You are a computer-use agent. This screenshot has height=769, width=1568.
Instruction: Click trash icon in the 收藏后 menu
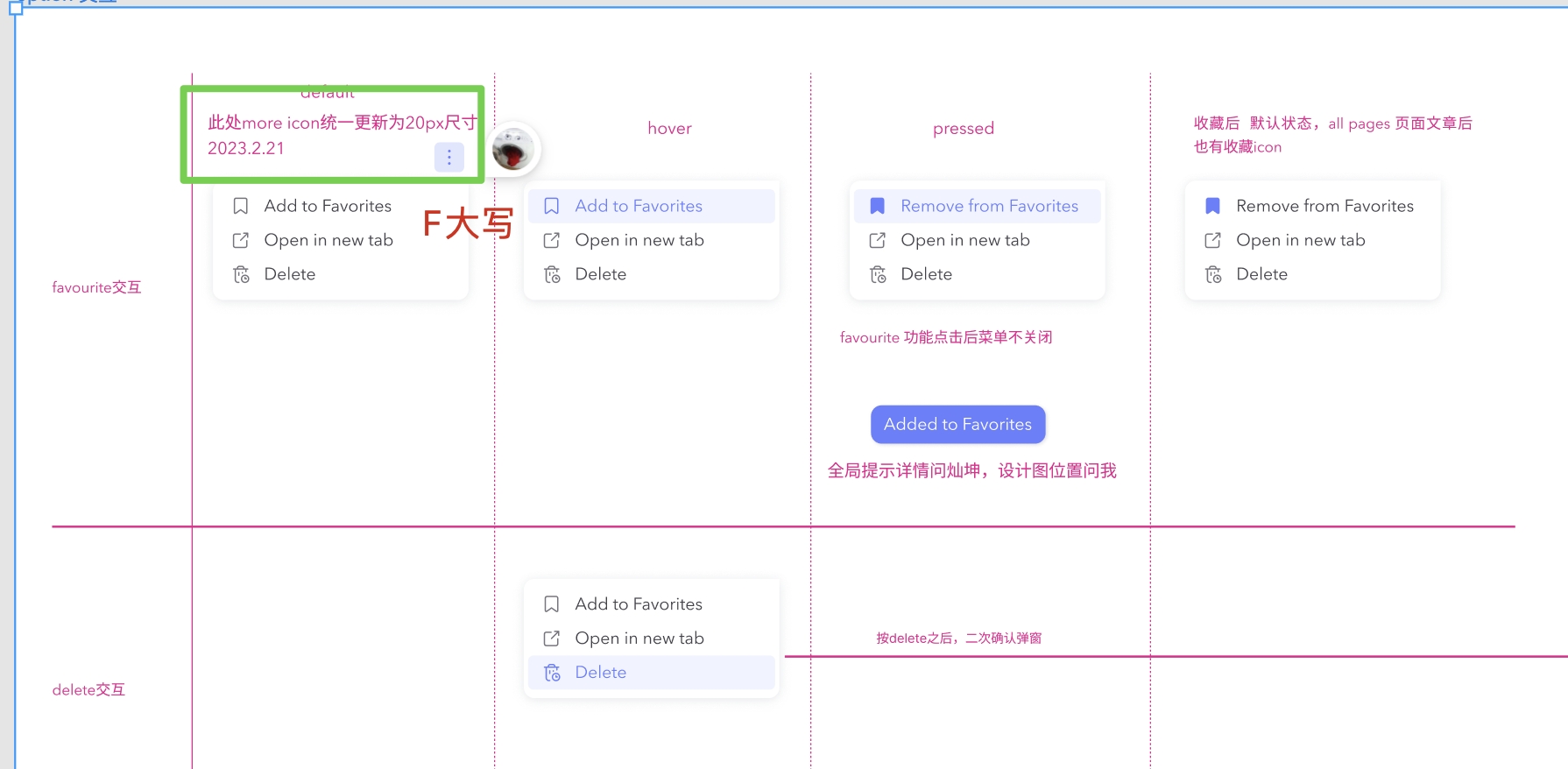click(1213, 274)
